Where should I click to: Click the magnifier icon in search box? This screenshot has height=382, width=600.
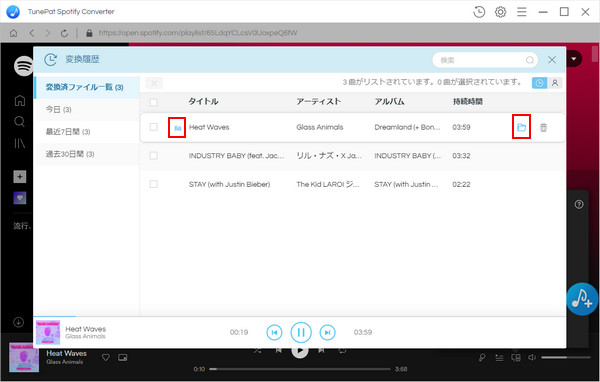pos(530,60)
